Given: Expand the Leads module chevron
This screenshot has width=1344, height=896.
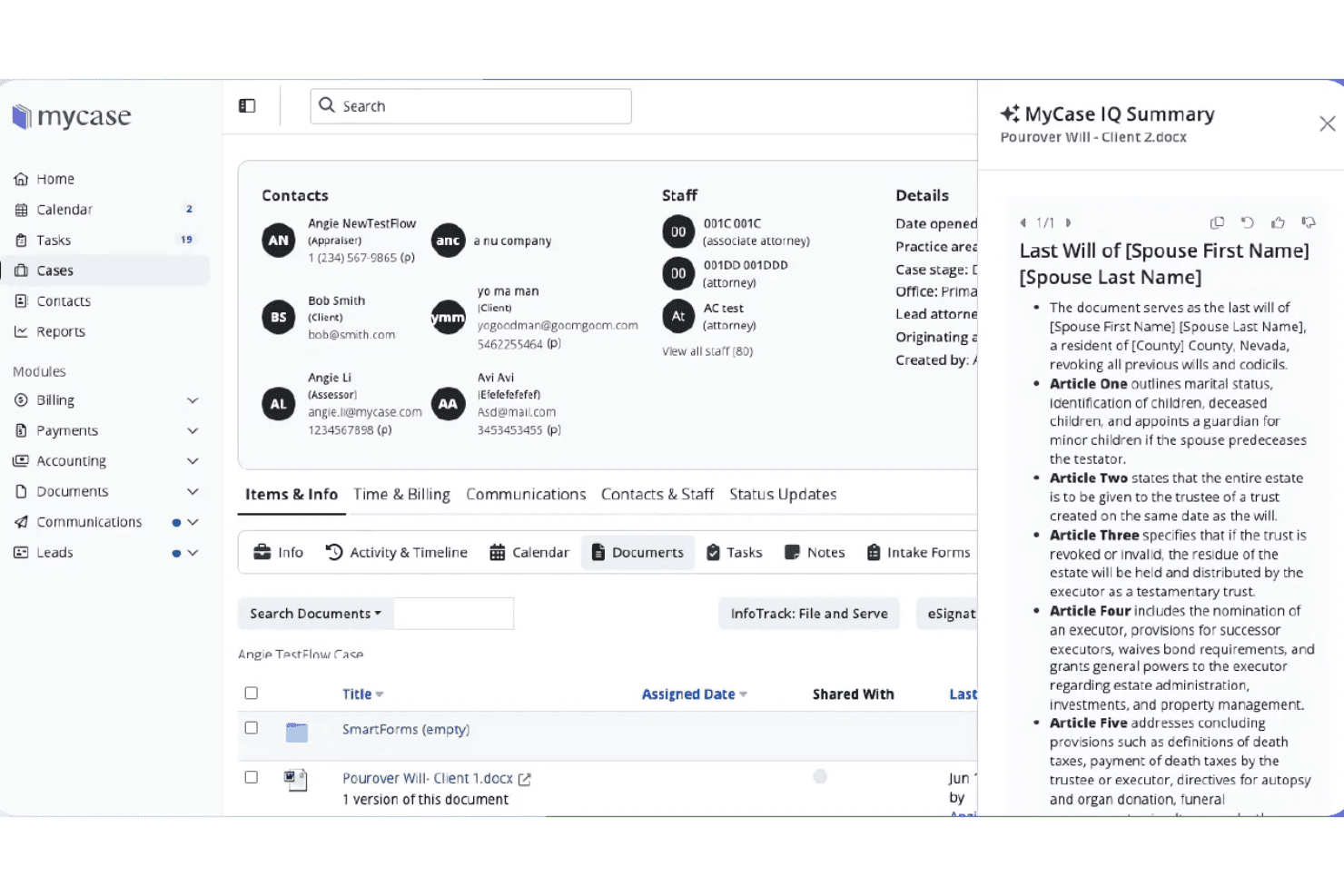Looking at the screenshot, I should point(193,553).
